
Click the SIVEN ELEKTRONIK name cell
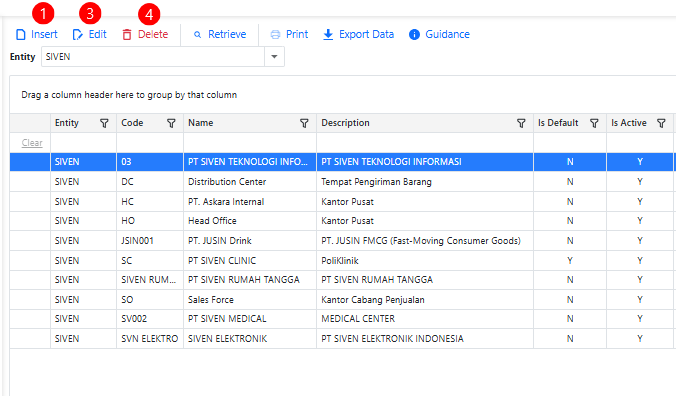tap(250, 339)
